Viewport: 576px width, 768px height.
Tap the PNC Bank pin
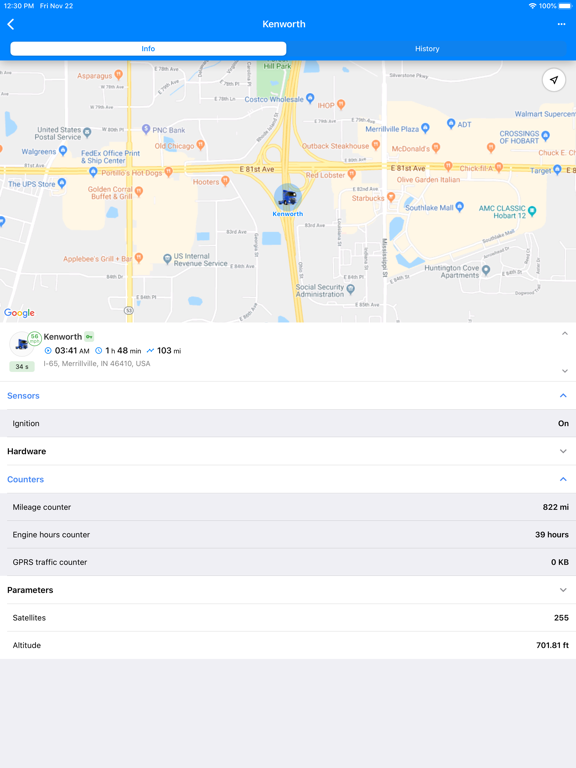146,129
